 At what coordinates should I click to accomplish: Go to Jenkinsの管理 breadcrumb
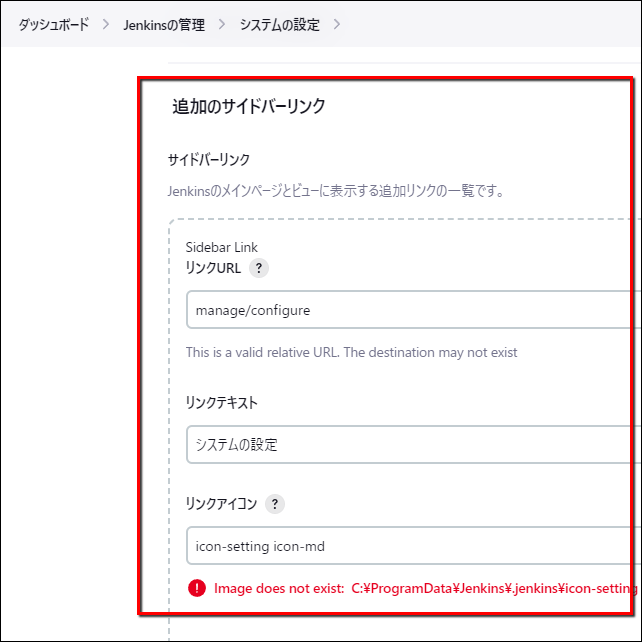point(164,25)
